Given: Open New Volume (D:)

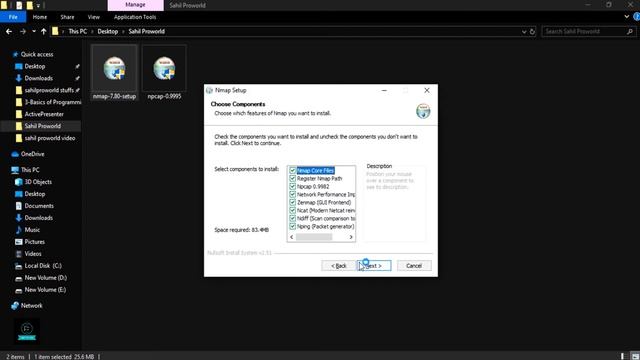Looking at the screenshot, I should pos(45,278).
